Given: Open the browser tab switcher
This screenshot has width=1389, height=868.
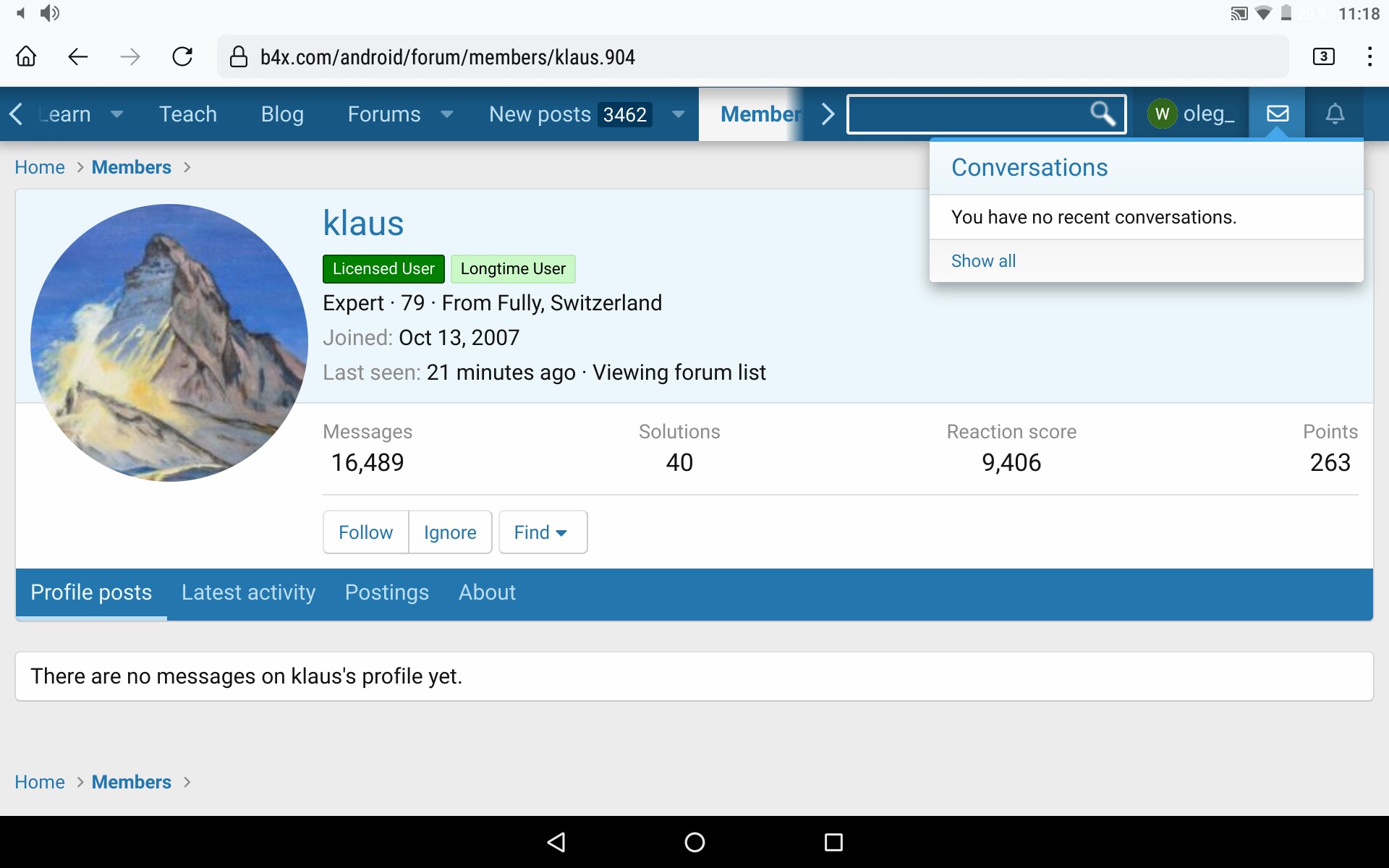Looking at the screenshot, I should pyautogui.click(x=1325, y=56).
